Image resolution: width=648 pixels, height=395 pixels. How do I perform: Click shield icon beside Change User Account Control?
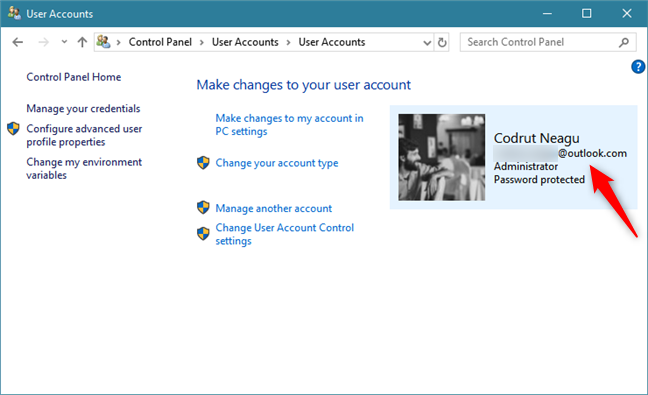(x=203, y=234)
